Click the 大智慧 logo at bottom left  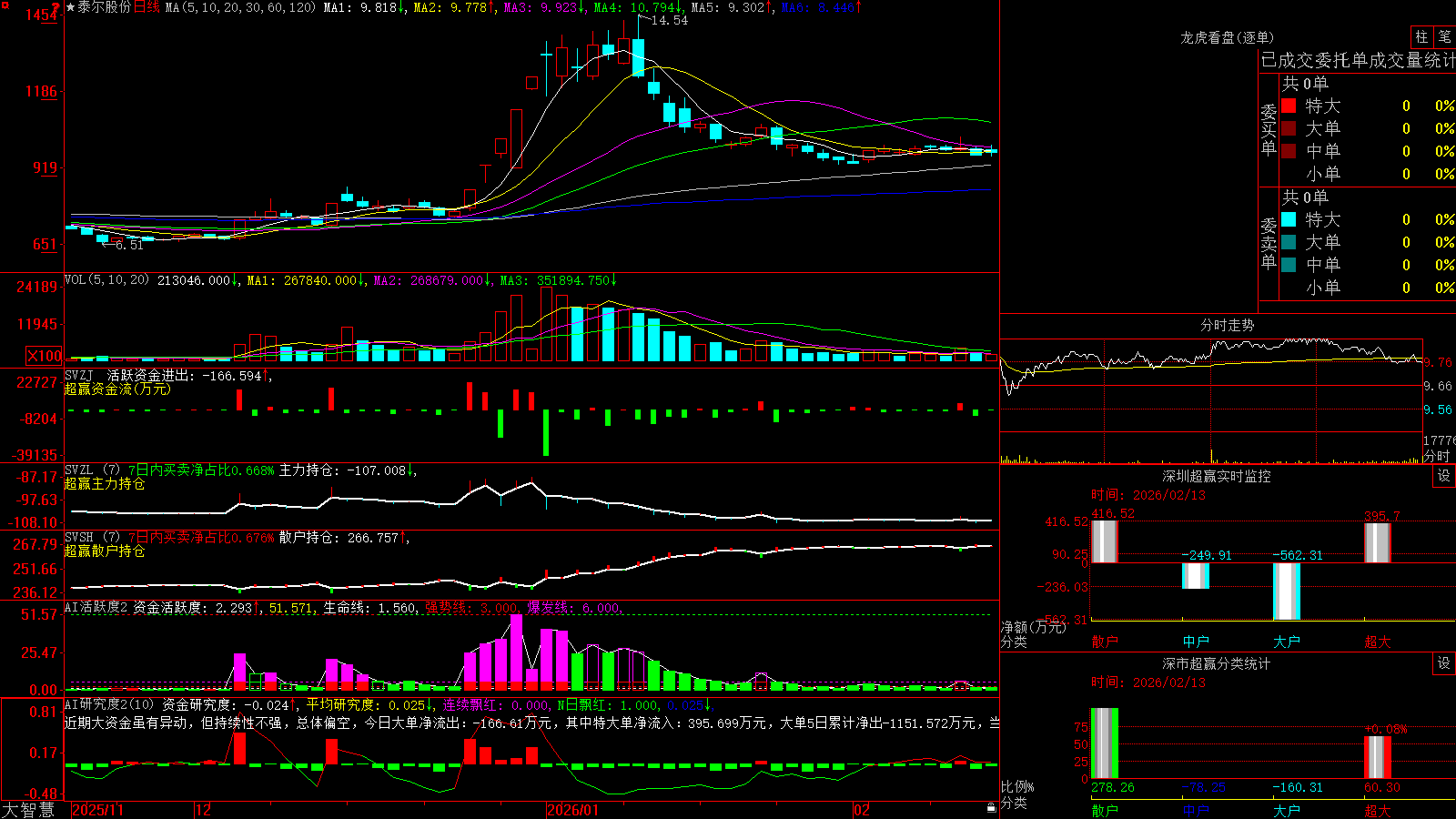(28, 810)
